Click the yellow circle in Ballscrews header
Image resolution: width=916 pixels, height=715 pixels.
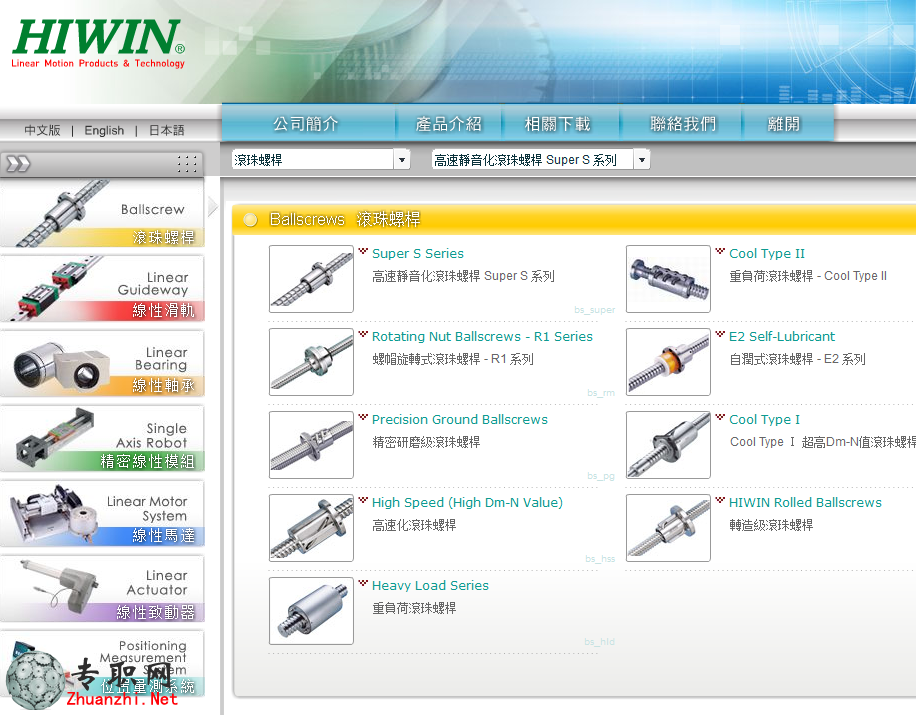point(251,220)
